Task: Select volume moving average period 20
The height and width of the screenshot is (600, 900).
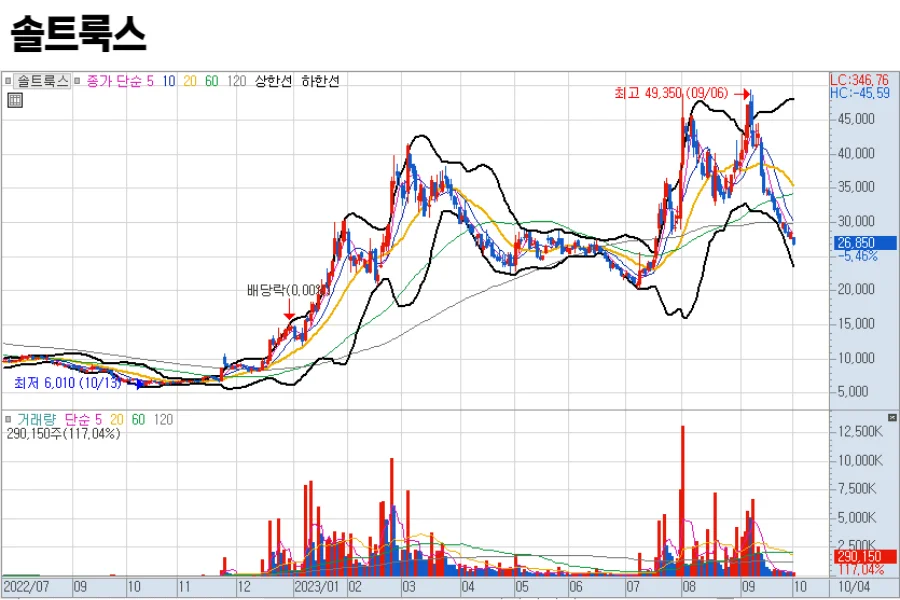Action: coord(117,420)
